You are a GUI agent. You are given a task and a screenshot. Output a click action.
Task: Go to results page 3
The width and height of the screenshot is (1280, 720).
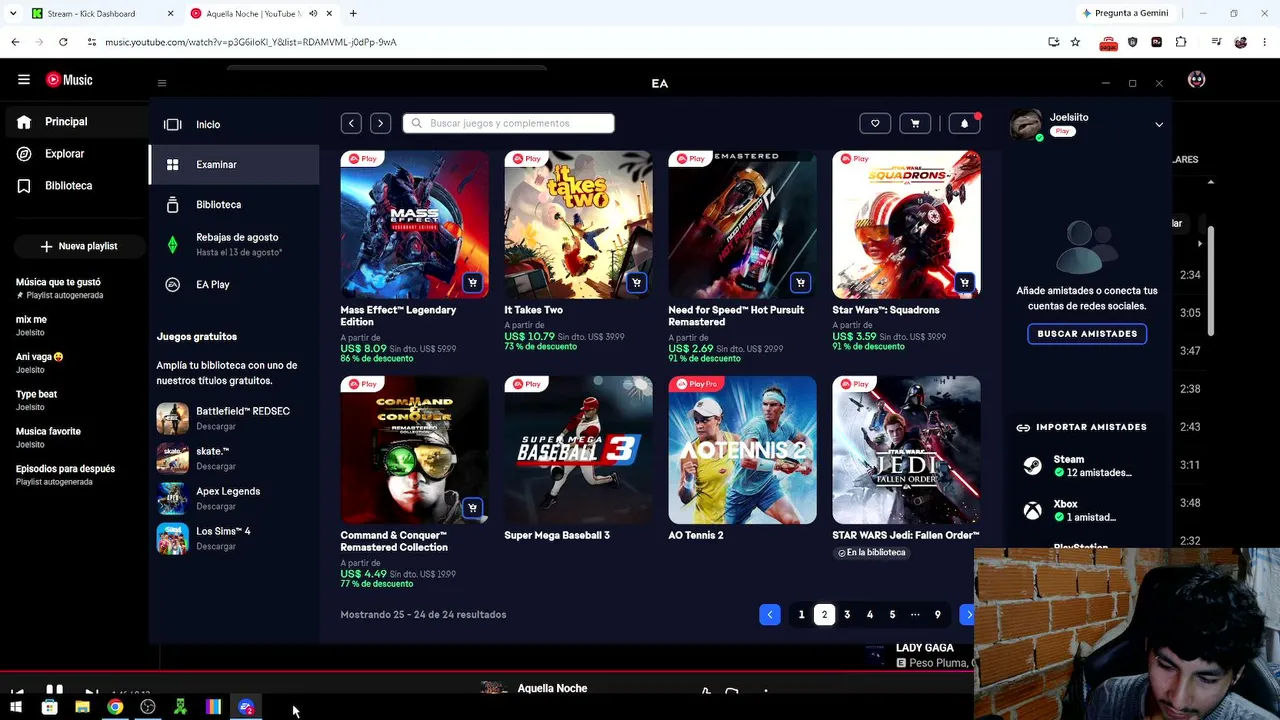(x=847, y=614)
